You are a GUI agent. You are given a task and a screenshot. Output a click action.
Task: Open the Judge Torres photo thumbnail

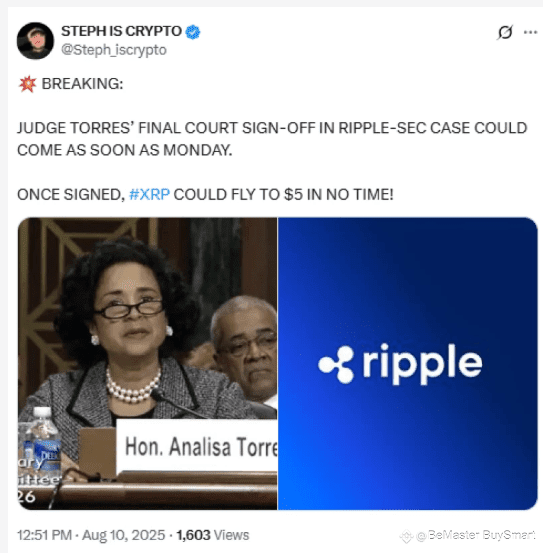click(147, 364)
